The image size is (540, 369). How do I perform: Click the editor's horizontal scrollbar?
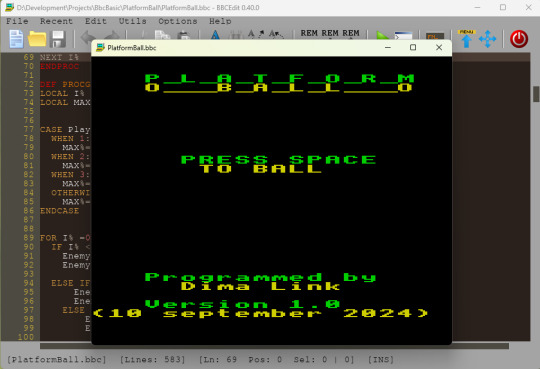[x=274, y=346]
